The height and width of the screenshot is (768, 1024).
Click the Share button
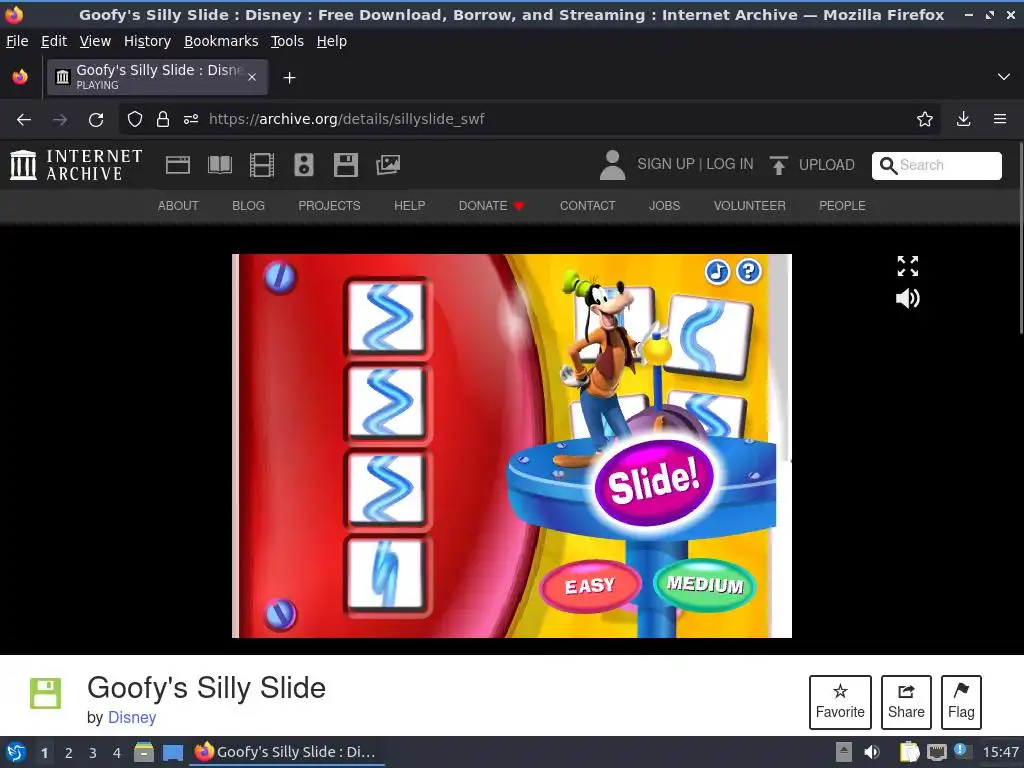point(906,702)
